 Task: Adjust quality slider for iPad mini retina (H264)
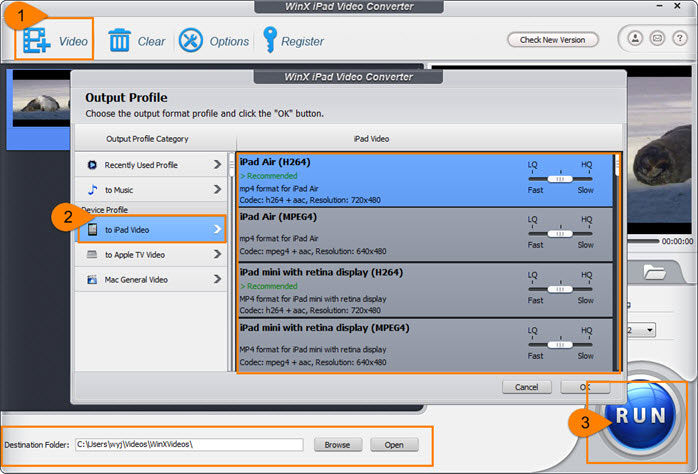pyautogui.click(x=560, y=289)
